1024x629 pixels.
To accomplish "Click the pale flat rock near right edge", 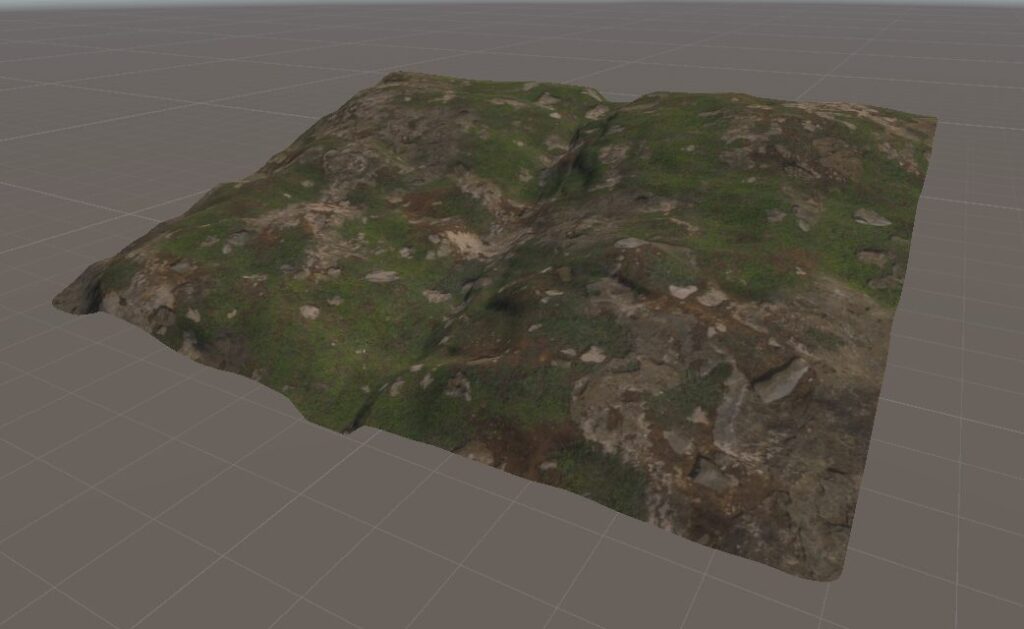I will click(x=870, y=217).
